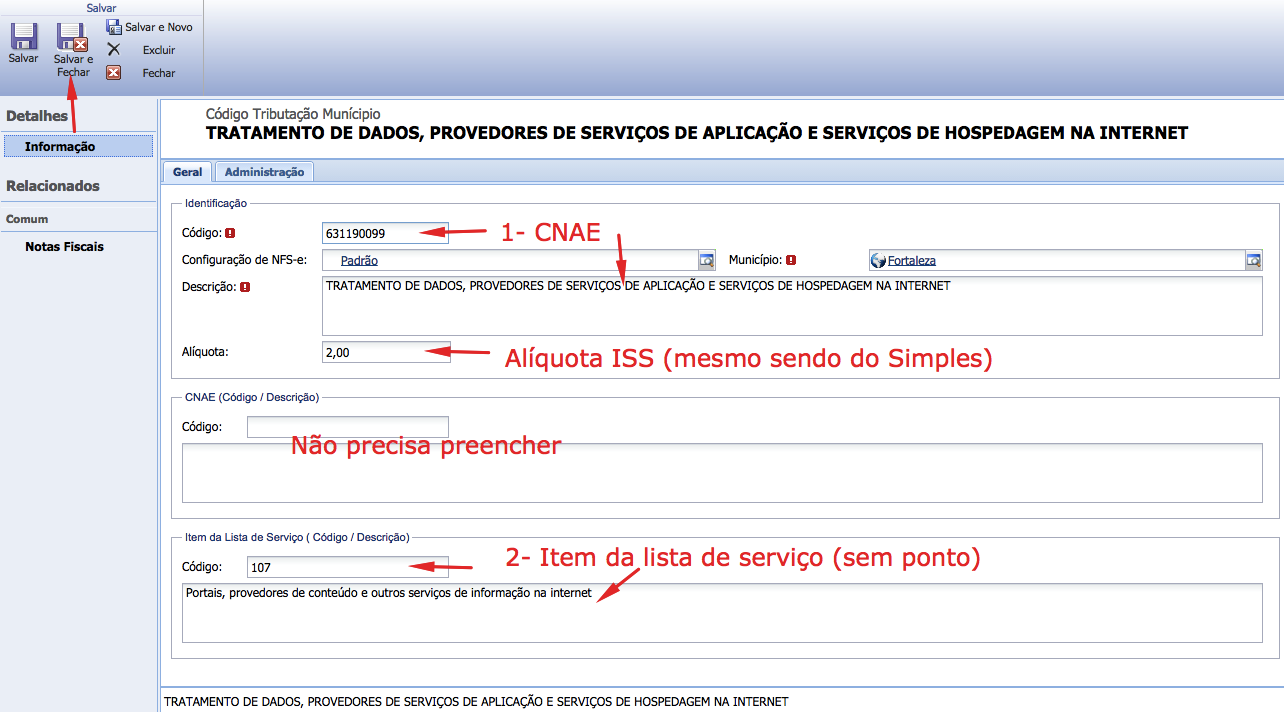Click the service item description text area
The image size is (1284, 712).
point(722,613)
